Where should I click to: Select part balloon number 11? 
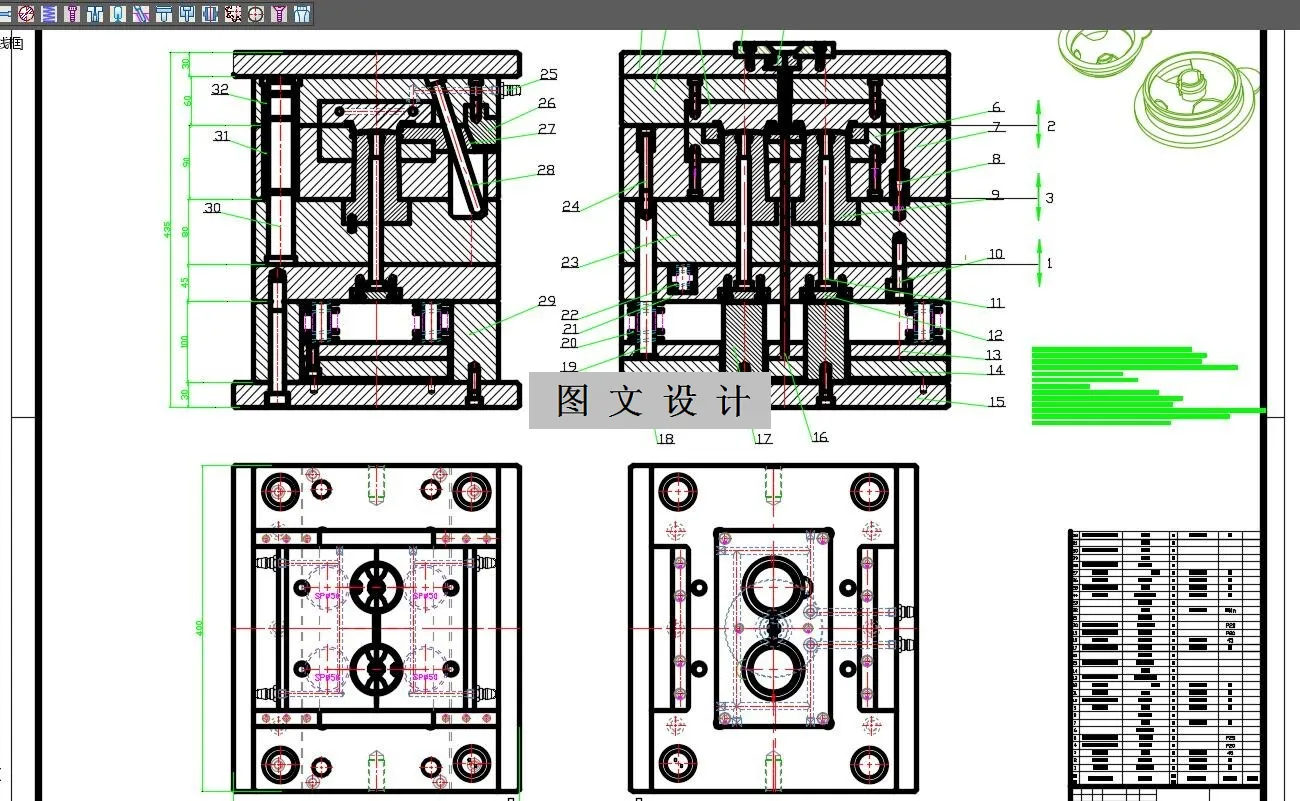(996, 303)
